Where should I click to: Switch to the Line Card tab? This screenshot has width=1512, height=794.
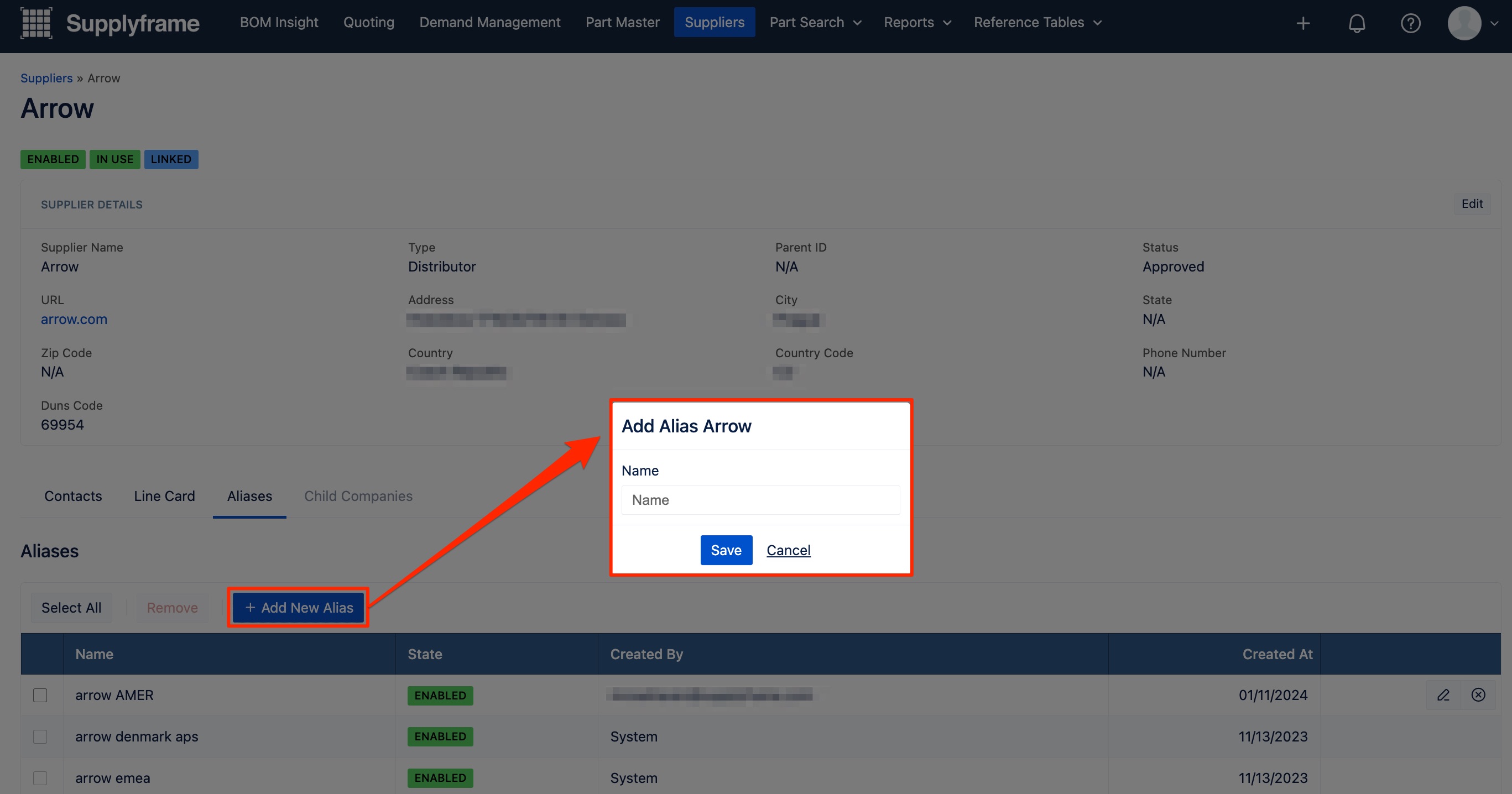click(164, 496)
